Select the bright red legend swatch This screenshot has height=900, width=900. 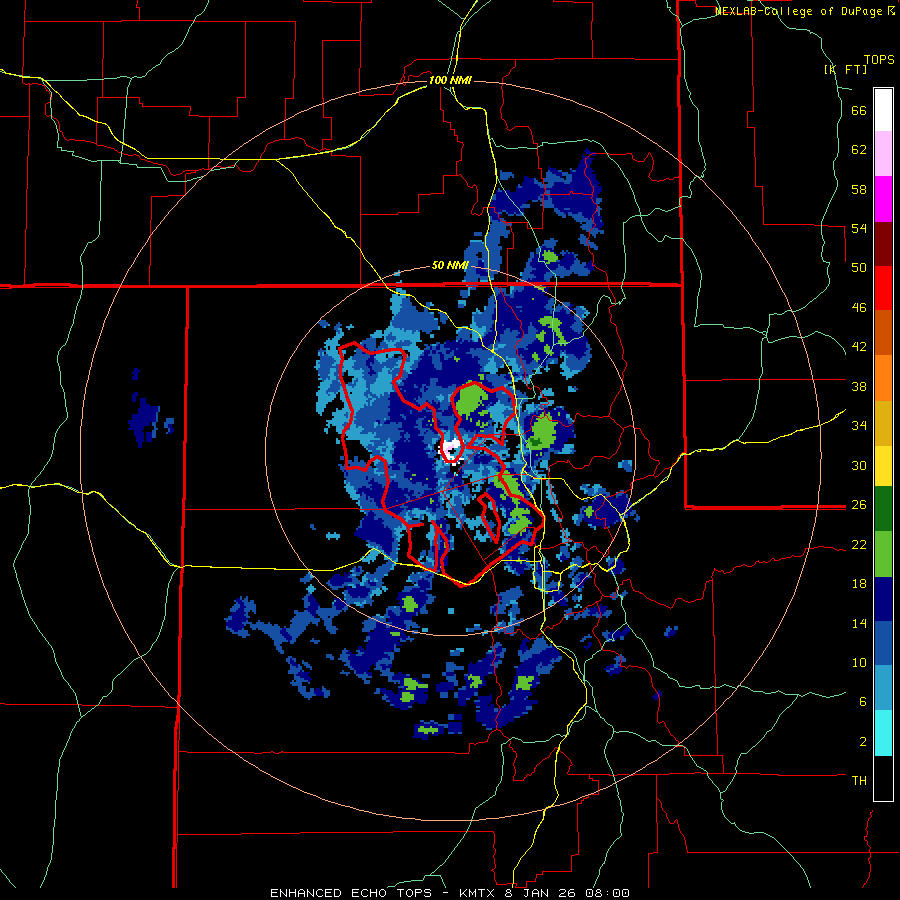[883, 288]
